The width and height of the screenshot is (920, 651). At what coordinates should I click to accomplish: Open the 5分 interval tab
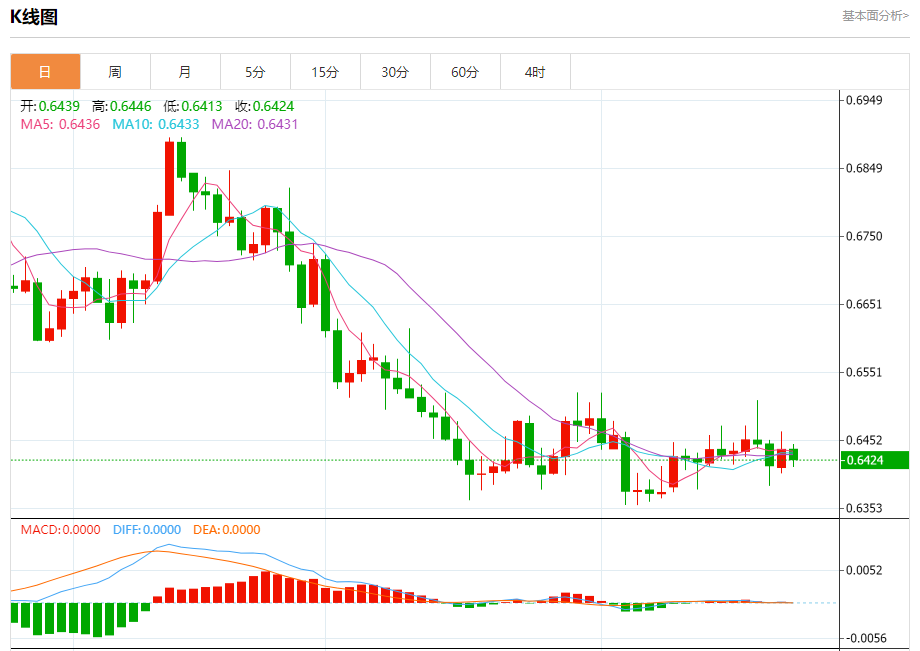point(255,72)
